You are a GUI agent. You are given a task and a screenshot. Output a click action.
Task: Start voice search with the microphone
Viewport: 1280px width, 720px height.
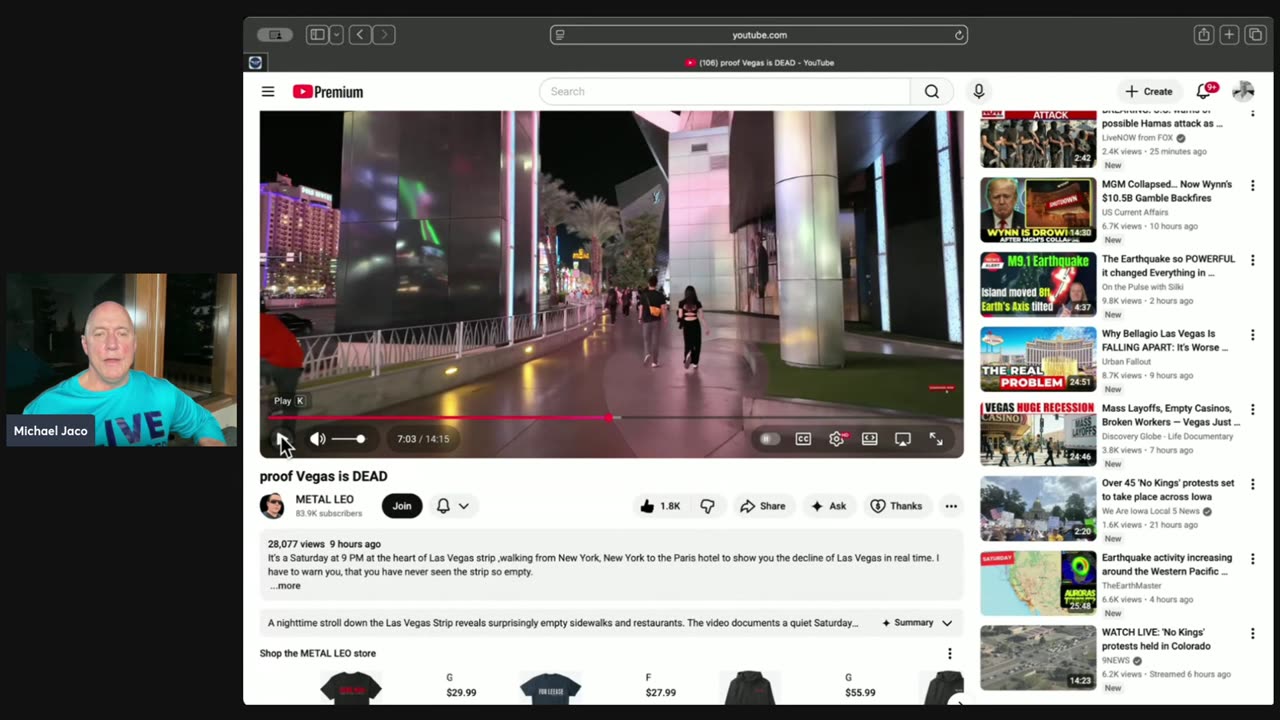[979, 92]
